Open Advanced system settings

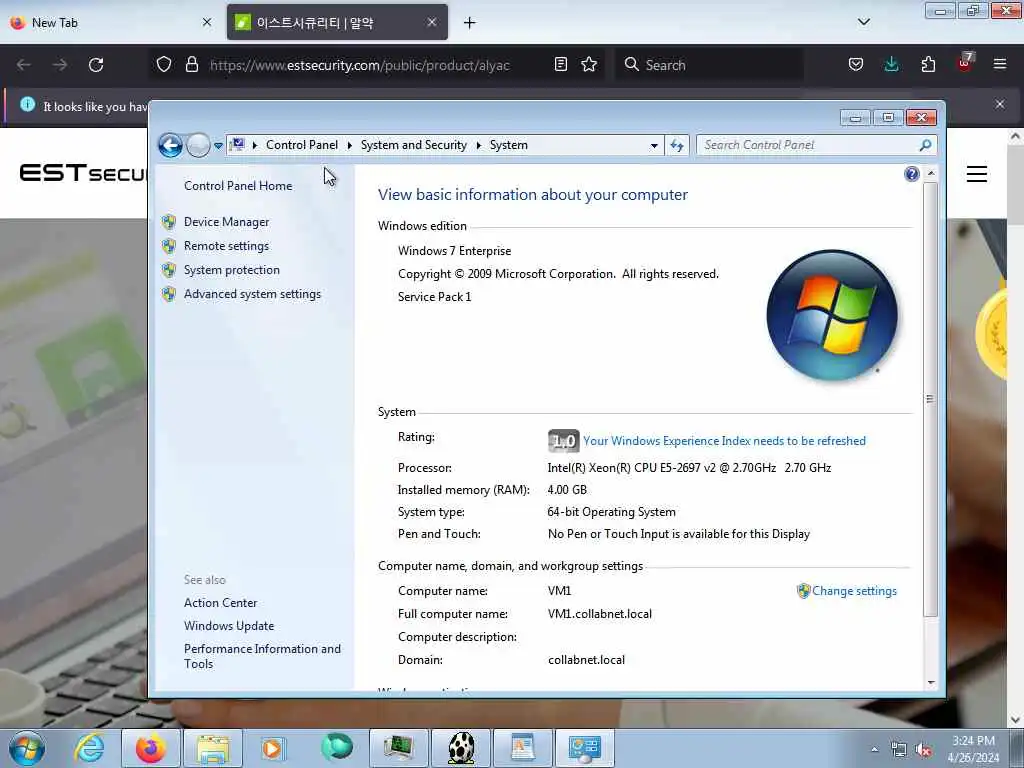[x=252, y=295]
